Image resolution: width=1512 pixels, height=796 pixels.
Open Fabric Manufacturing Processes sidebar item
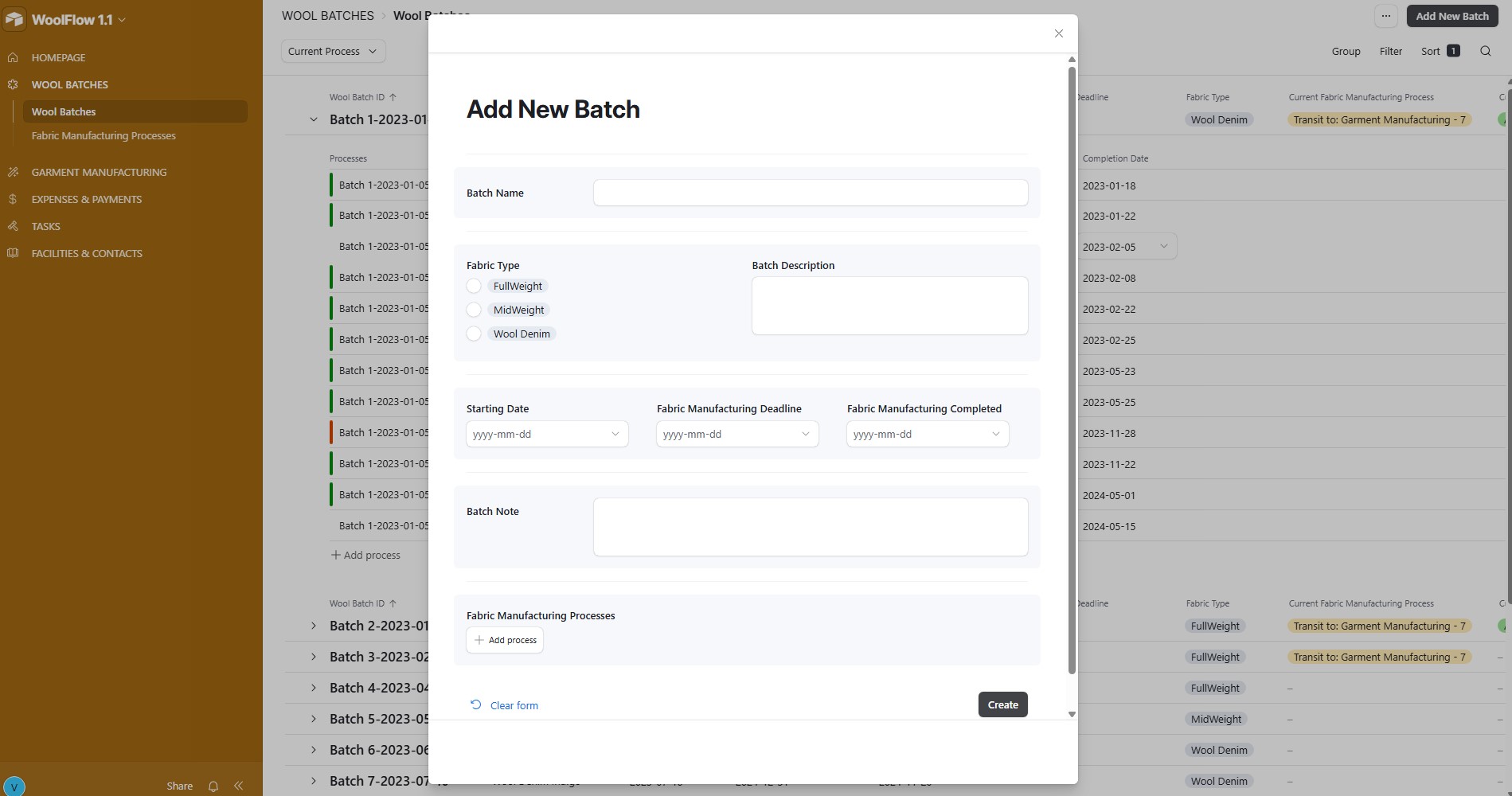point(104,135)
